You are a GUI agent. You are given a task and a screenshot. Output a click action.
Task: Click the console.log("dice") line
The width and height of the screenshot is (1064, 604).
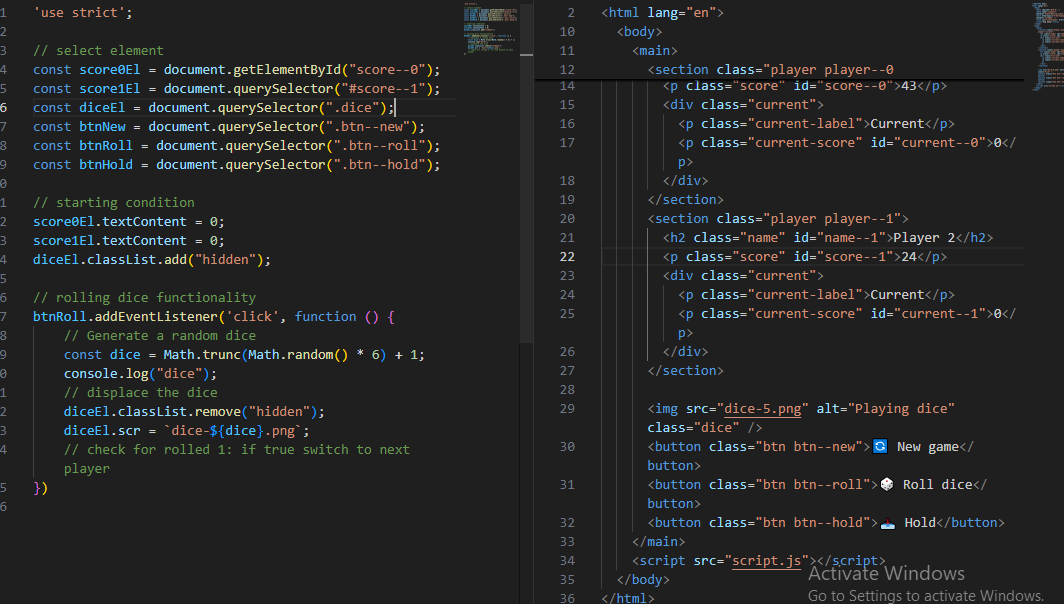point(140,374)
